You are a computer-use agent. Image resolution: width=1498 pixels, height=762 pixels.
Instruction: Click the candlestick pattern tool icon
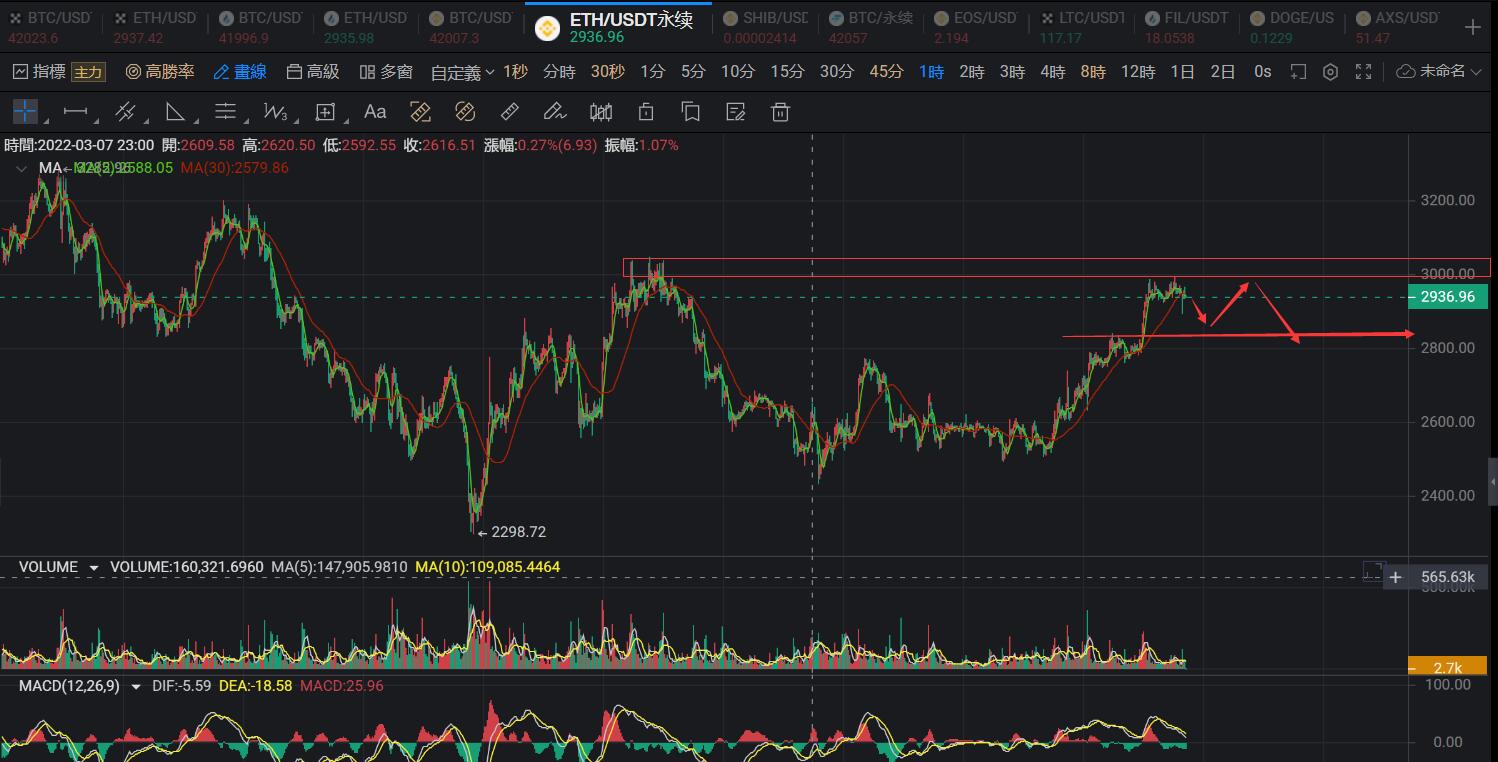point(601,111)
